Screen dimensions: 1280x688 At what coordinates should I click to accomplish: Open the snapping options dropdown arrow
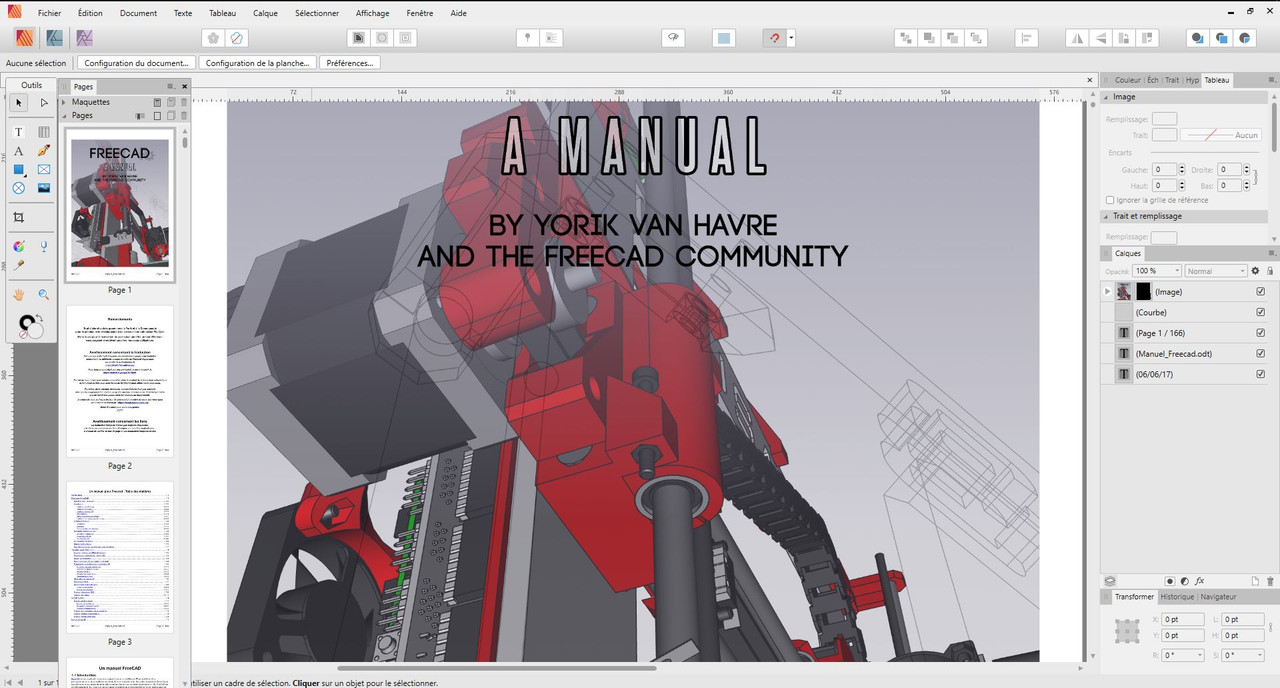(x=791, y=38)
